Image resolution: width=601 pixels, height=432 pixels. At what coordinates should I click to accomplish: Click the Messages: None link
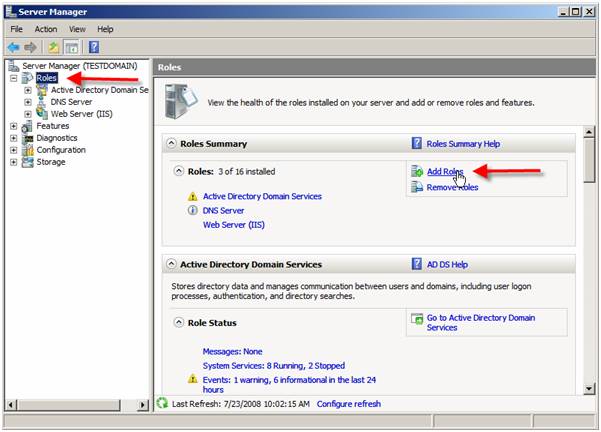pos(233,351)
